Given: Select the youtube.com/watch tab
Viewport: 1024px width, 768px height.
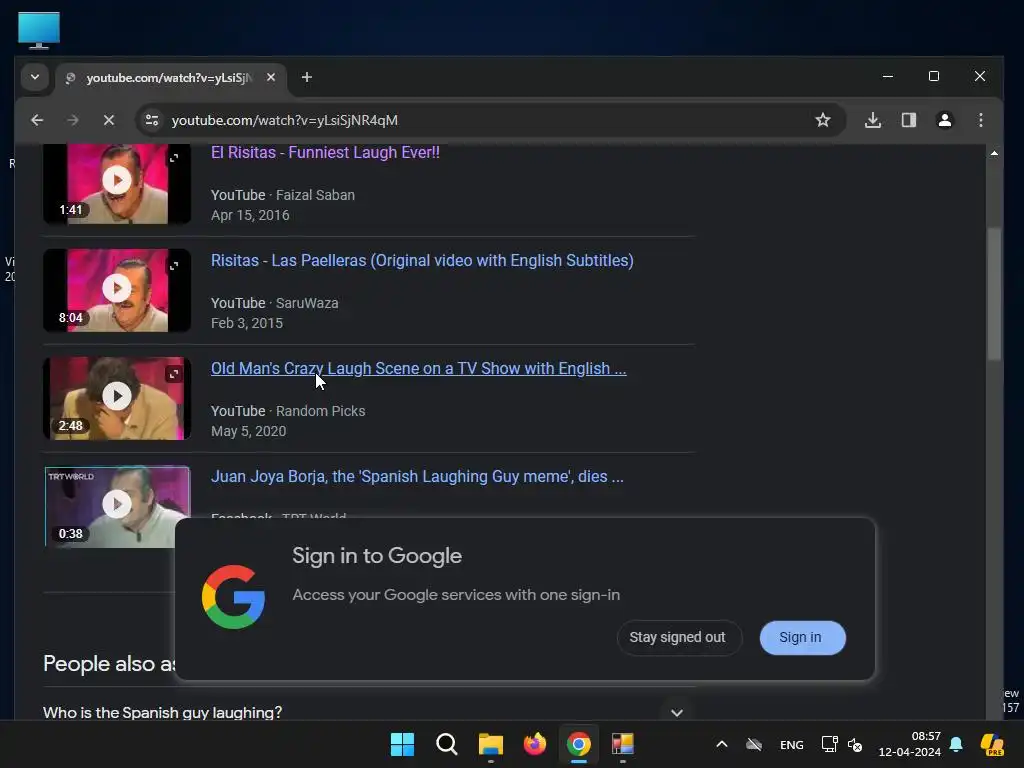Looking at the screenshot, I should coord(168,78).
